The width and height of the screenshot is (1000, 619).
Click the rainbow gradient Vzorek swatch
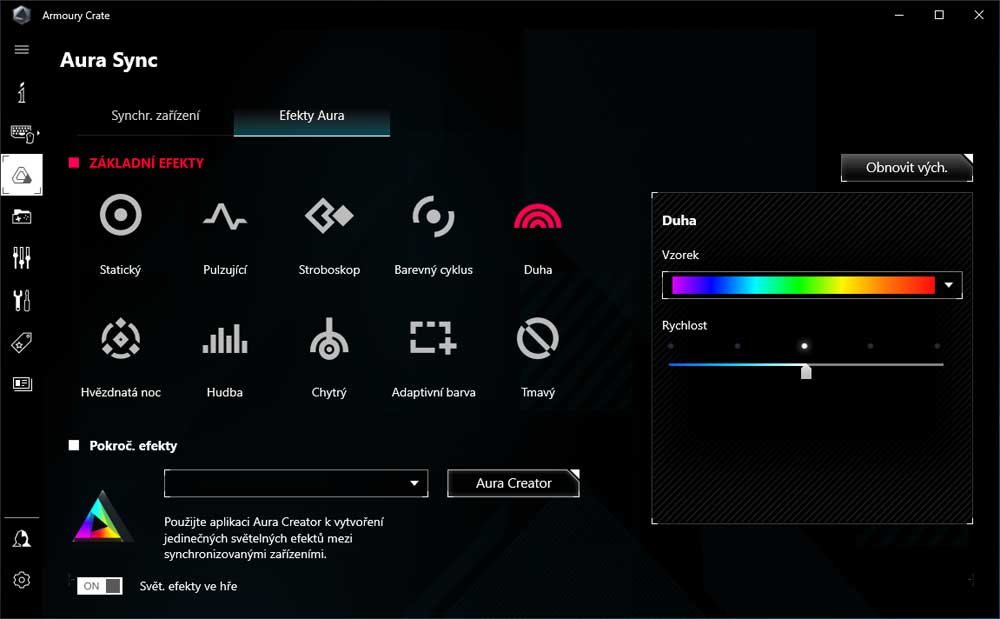coord(804,285)
